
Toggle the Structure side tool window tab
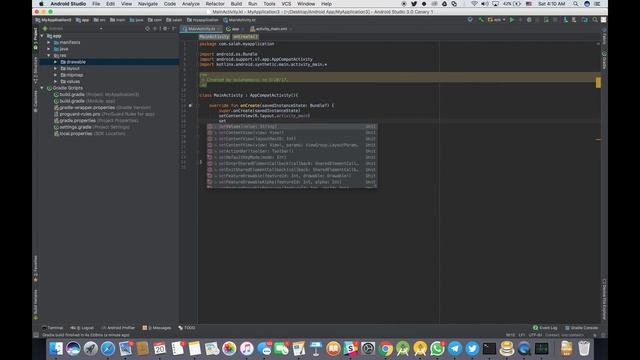click(36, 71)
